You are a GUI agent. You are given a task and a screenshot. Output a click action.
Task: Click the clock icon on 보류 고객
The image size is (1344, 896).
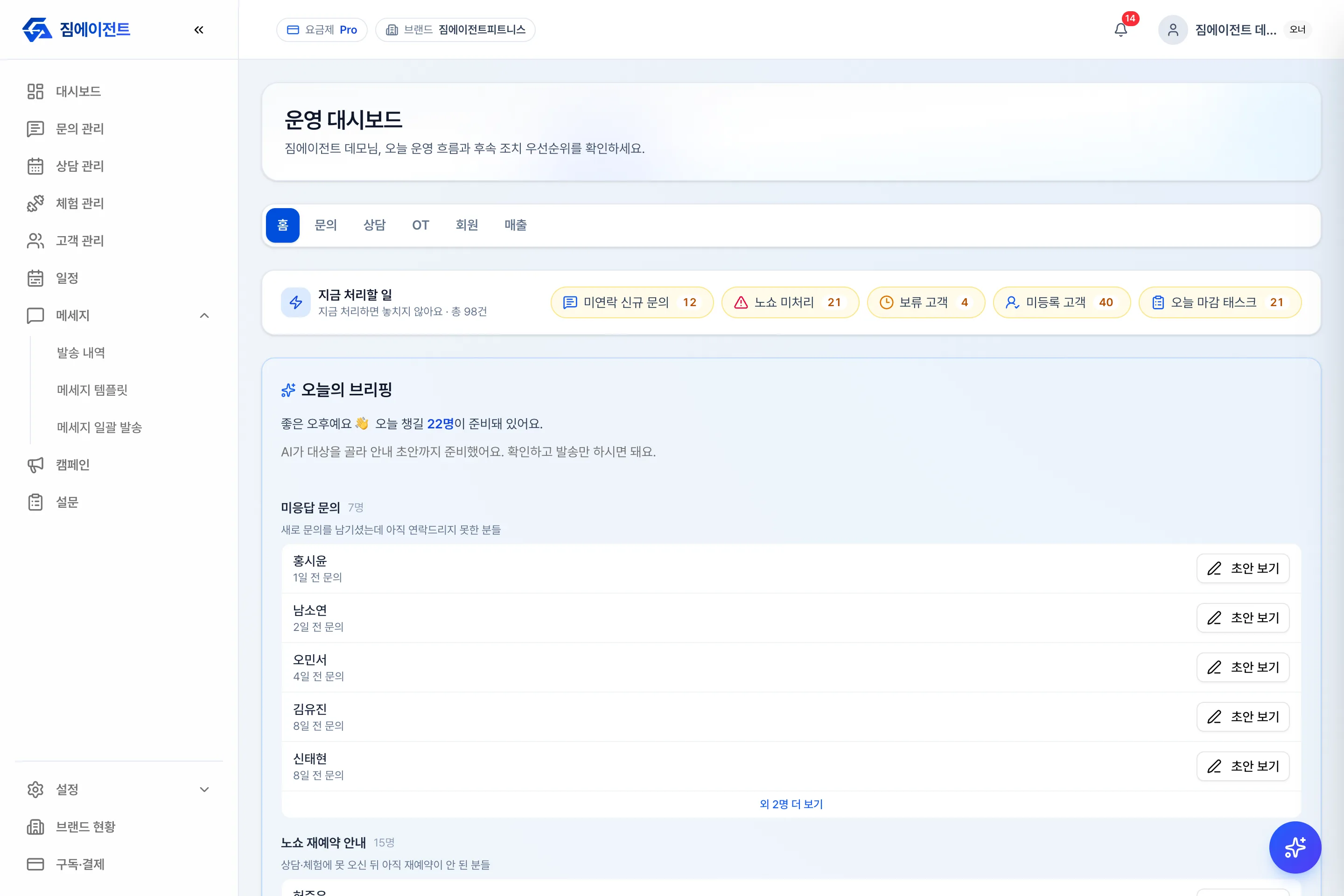[x=886, y=302]
